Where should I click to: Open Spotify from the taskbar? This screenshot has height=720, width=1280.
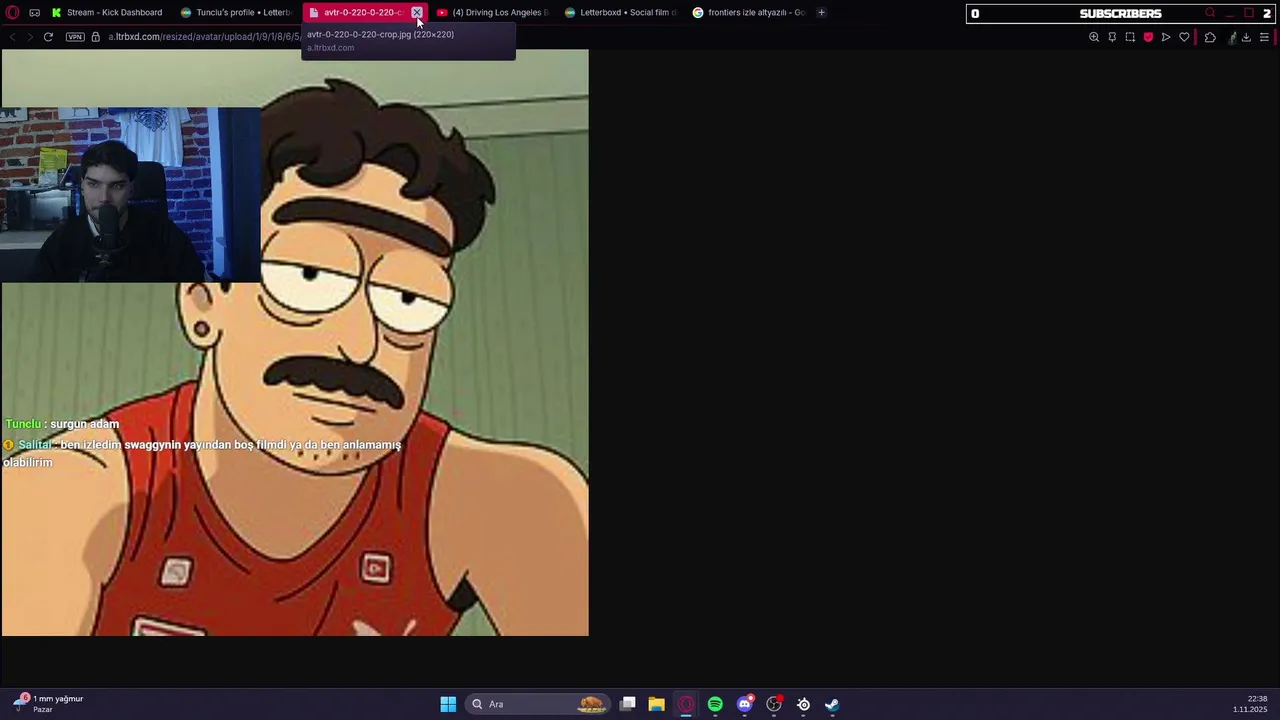point(715,704)
